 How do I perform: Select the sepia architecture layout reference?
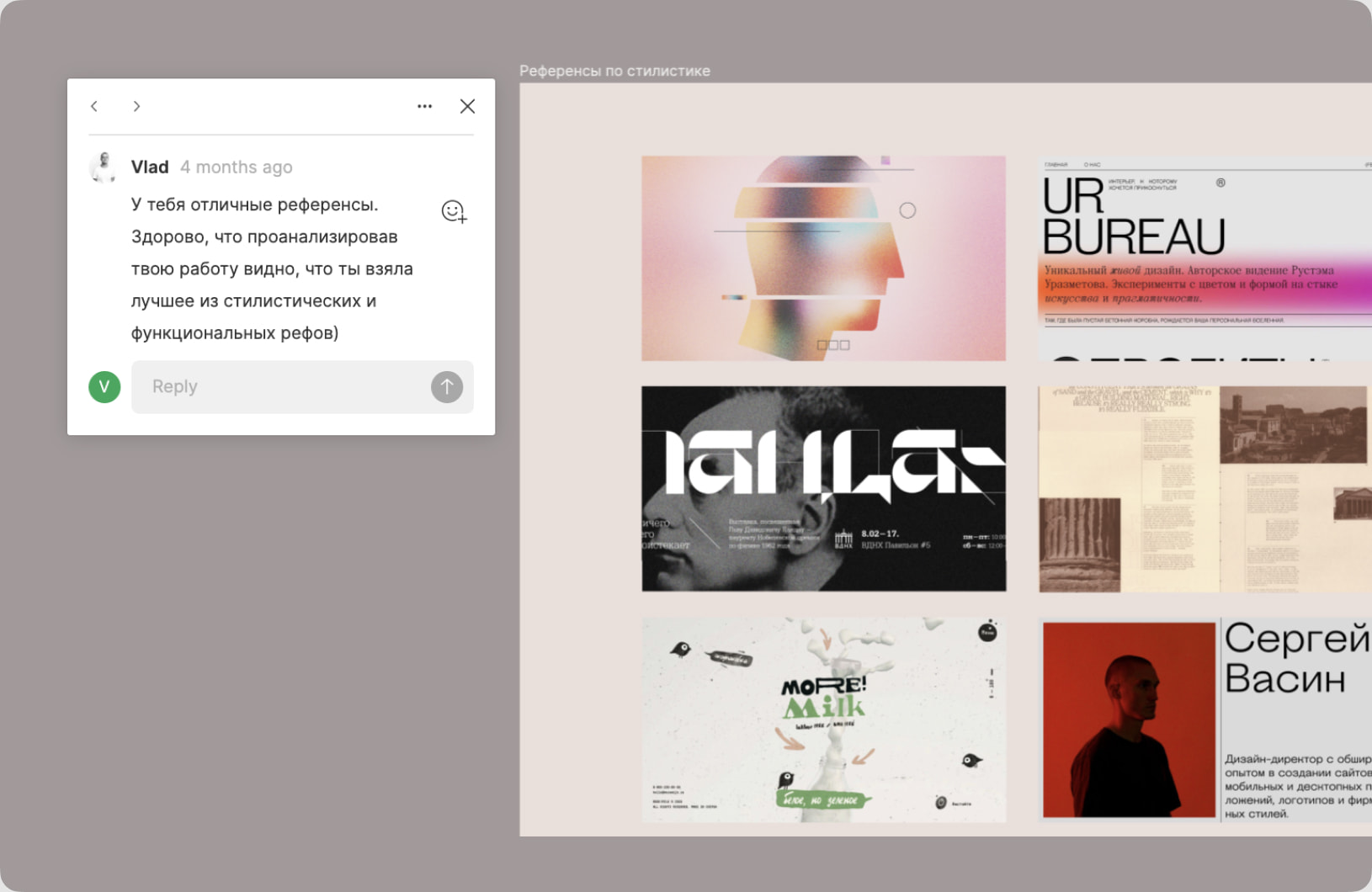[1204, 489]
